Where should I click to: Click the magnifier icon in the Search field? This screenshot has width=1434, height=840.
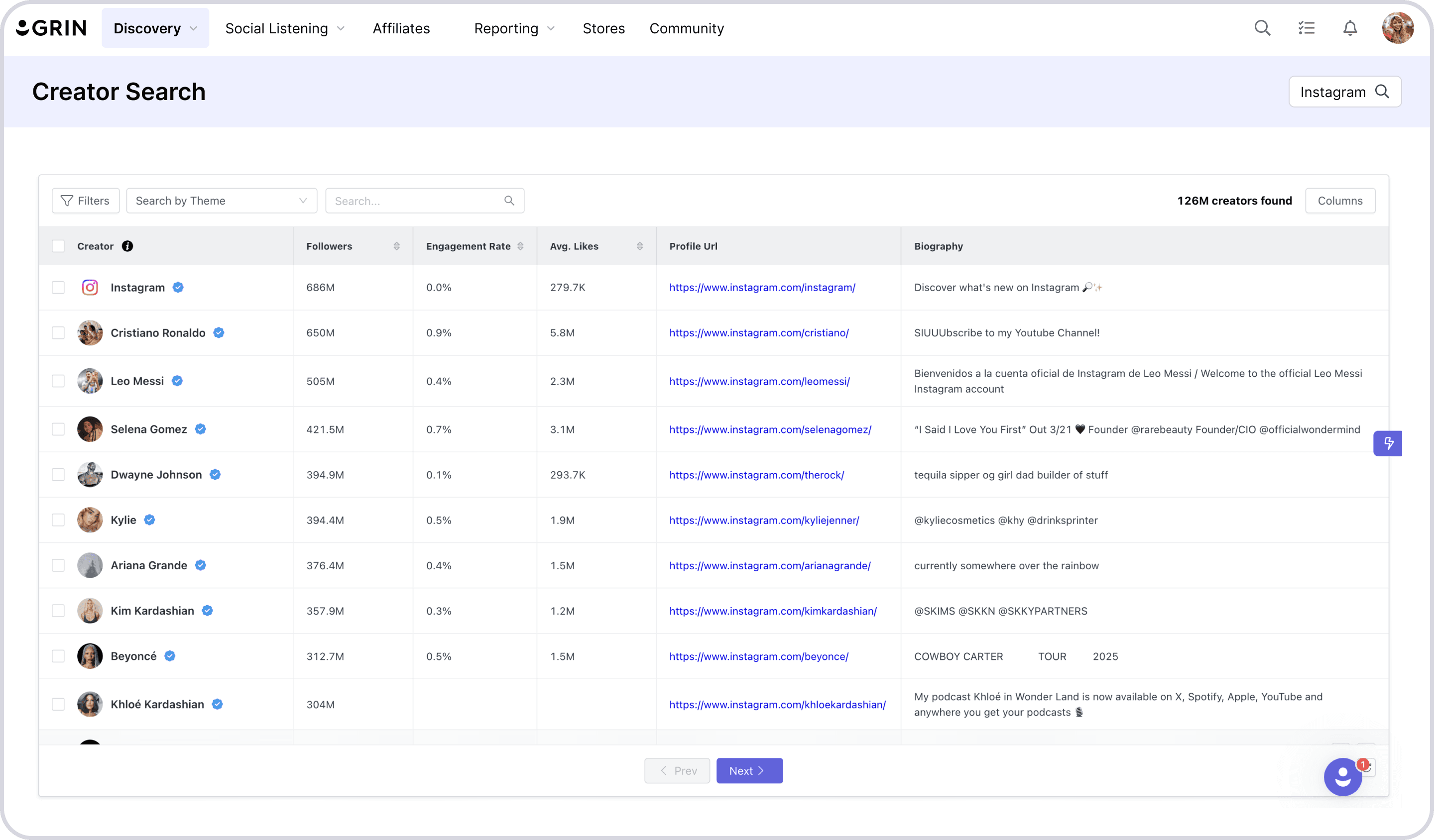[x=509, y=201]
